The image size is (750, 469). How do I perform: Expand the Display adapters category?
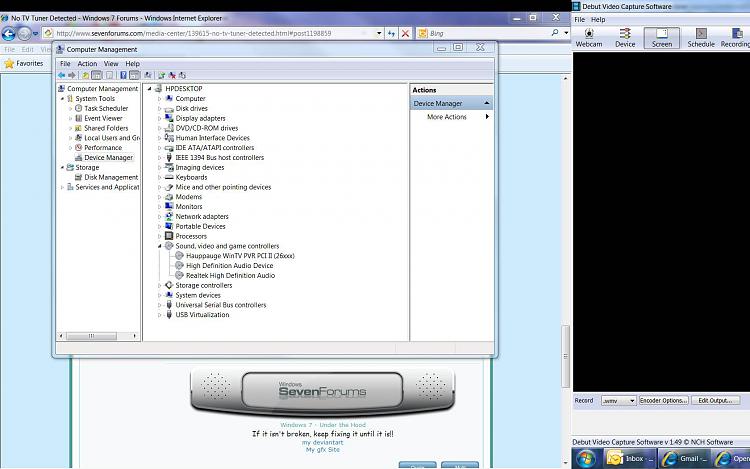159,119
